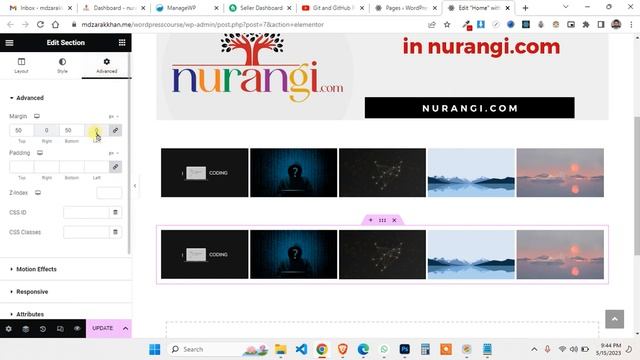Open dynamic tags for CSS ID
The height and width of the screenshot is (360, 640).
pos(116,212)
